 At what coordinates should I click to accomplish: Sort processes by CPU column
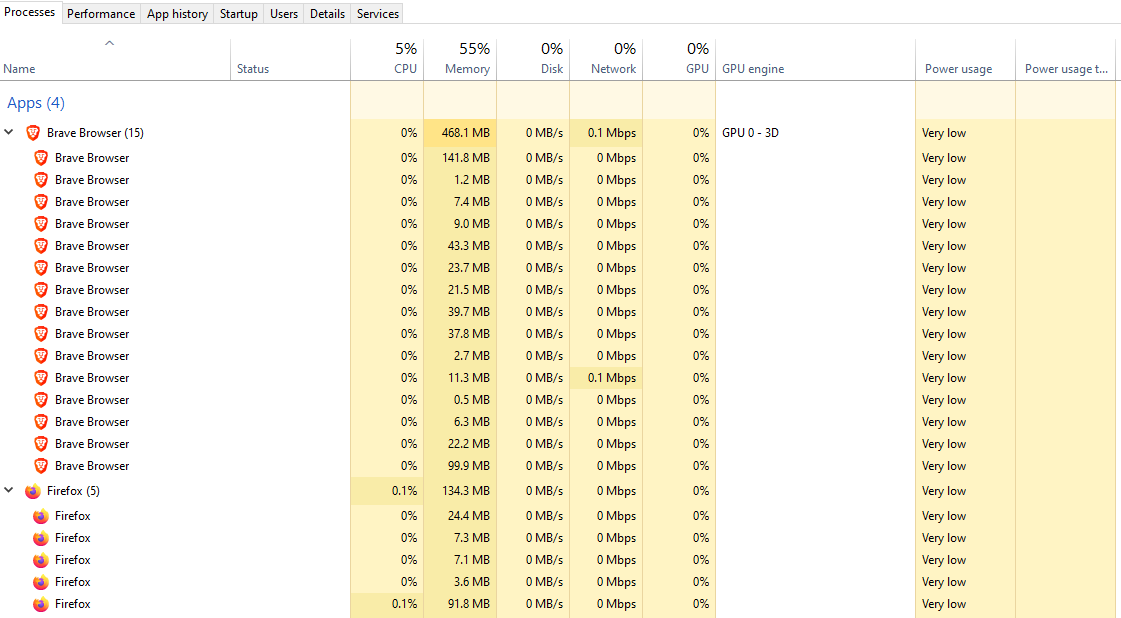click(387, 59)
